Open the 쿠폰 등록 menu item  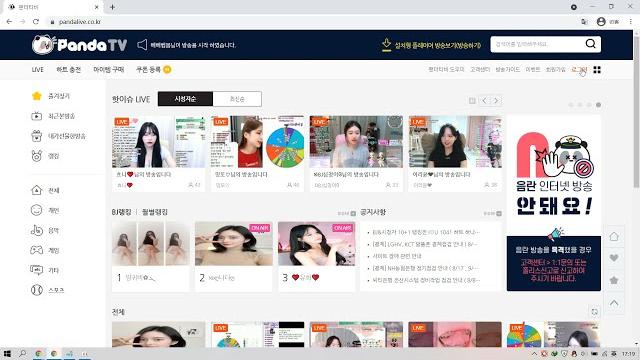(x=148, y=70)
